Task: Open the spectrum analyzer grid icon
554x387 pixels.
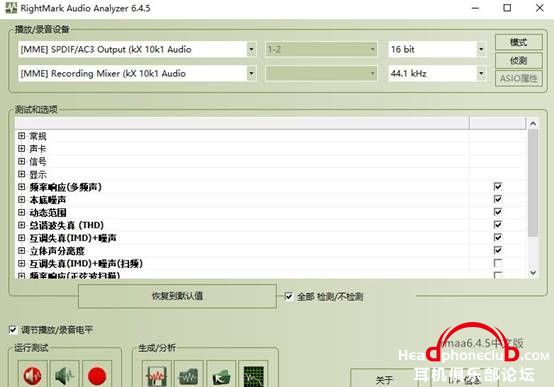Action: coord(253,375)
